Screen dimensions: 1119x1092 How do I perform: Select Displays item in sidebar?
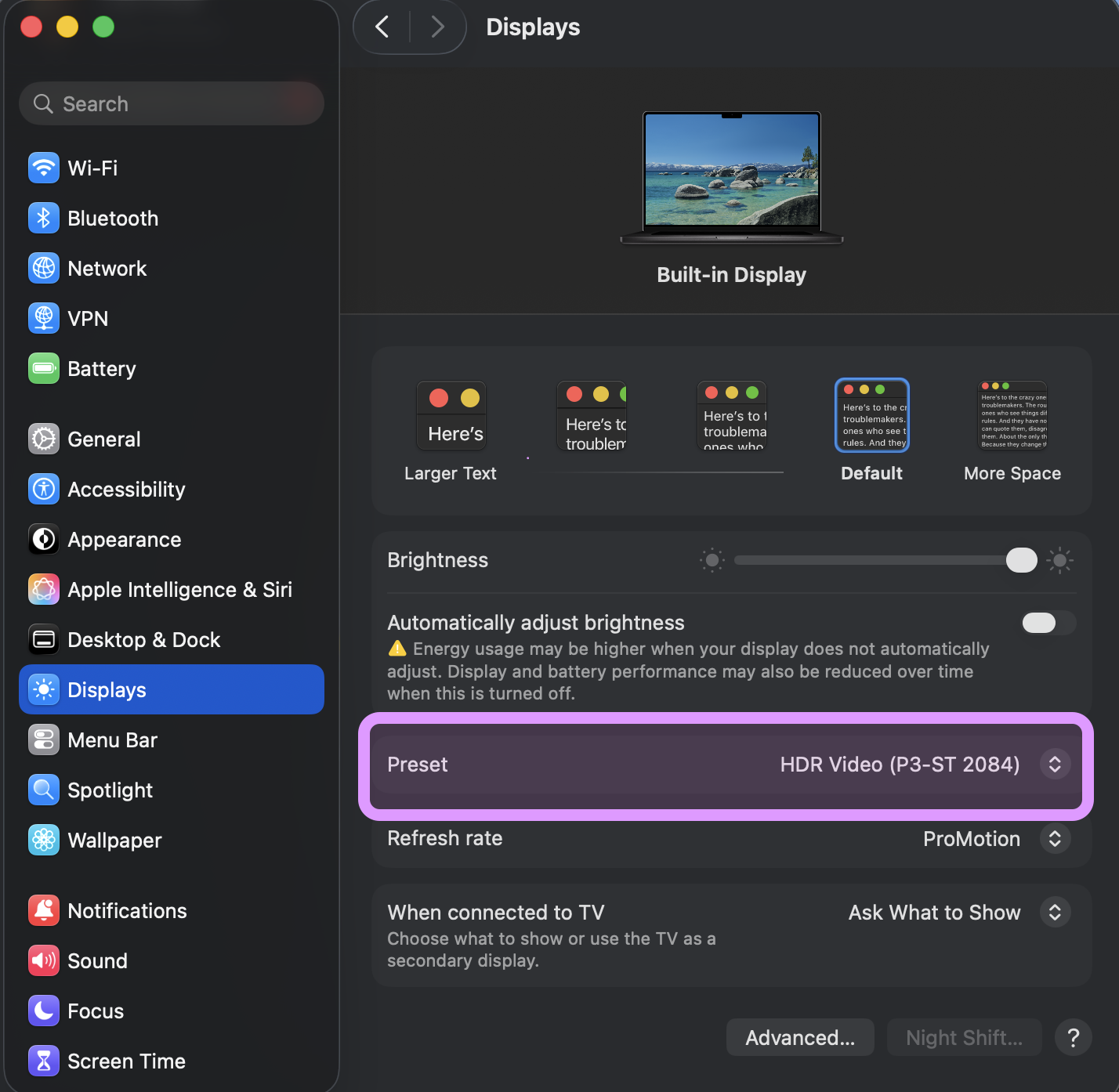172,689
